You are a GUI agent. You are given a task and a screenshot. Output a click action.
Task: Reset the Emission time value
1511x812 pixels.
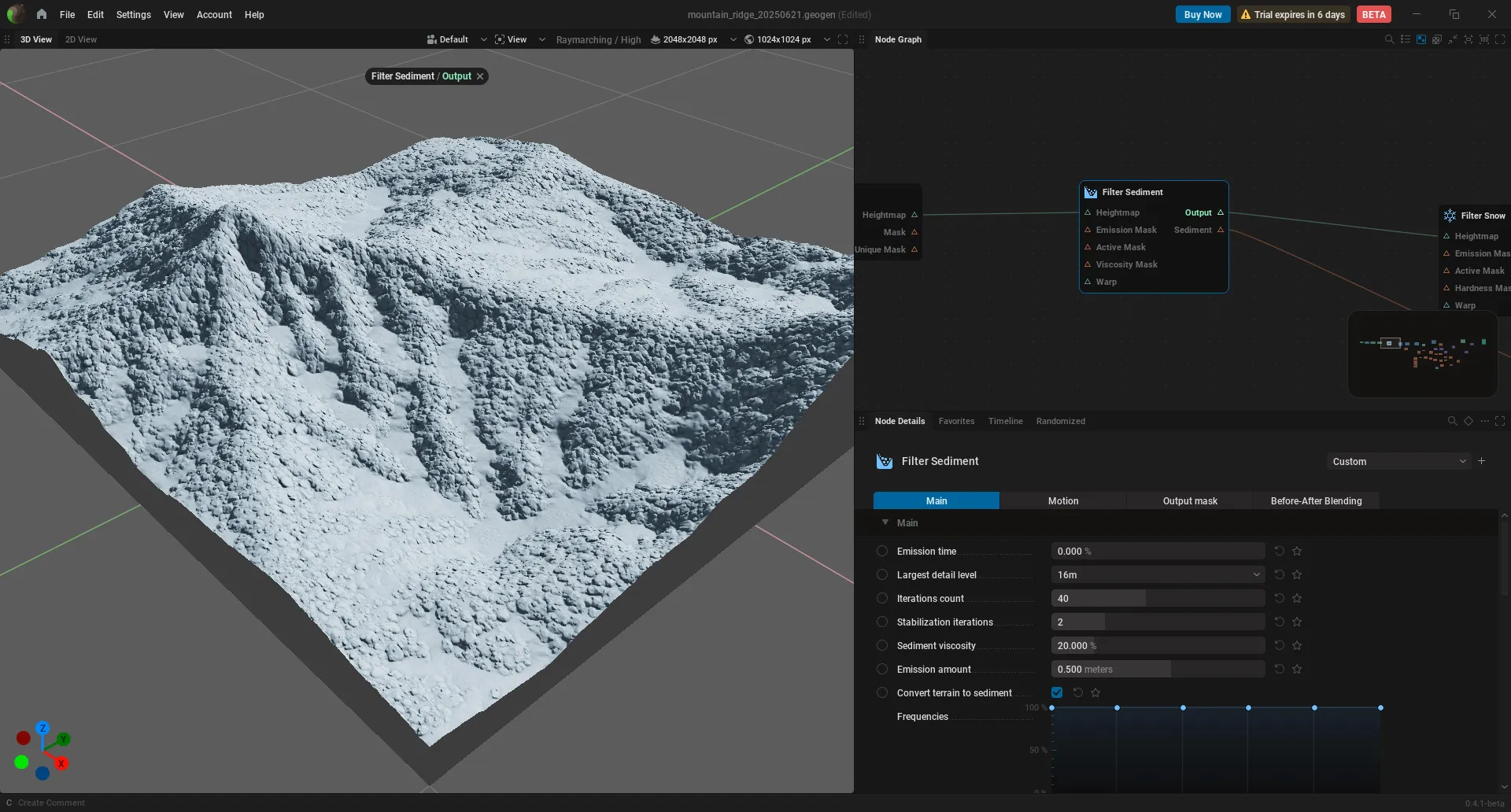pyautogui.click(x=1280, y=551)
